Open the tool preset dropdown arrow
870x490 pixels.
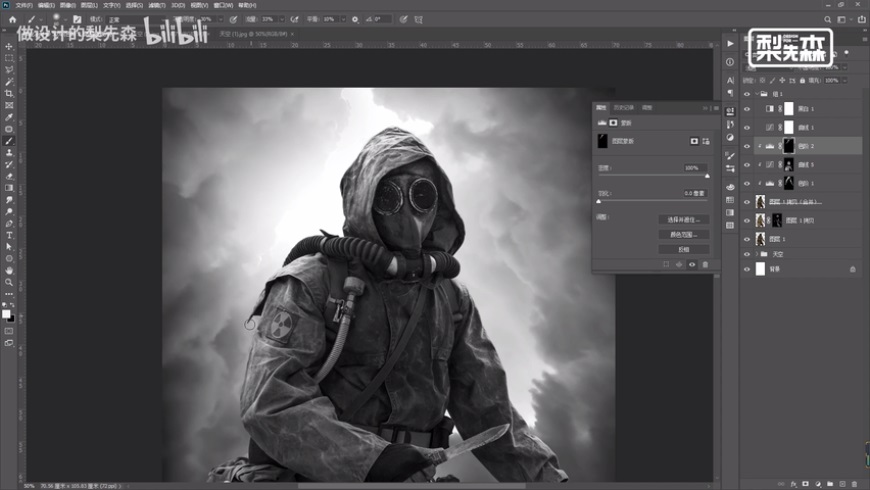pyautogui.click(x=41, y=19)
